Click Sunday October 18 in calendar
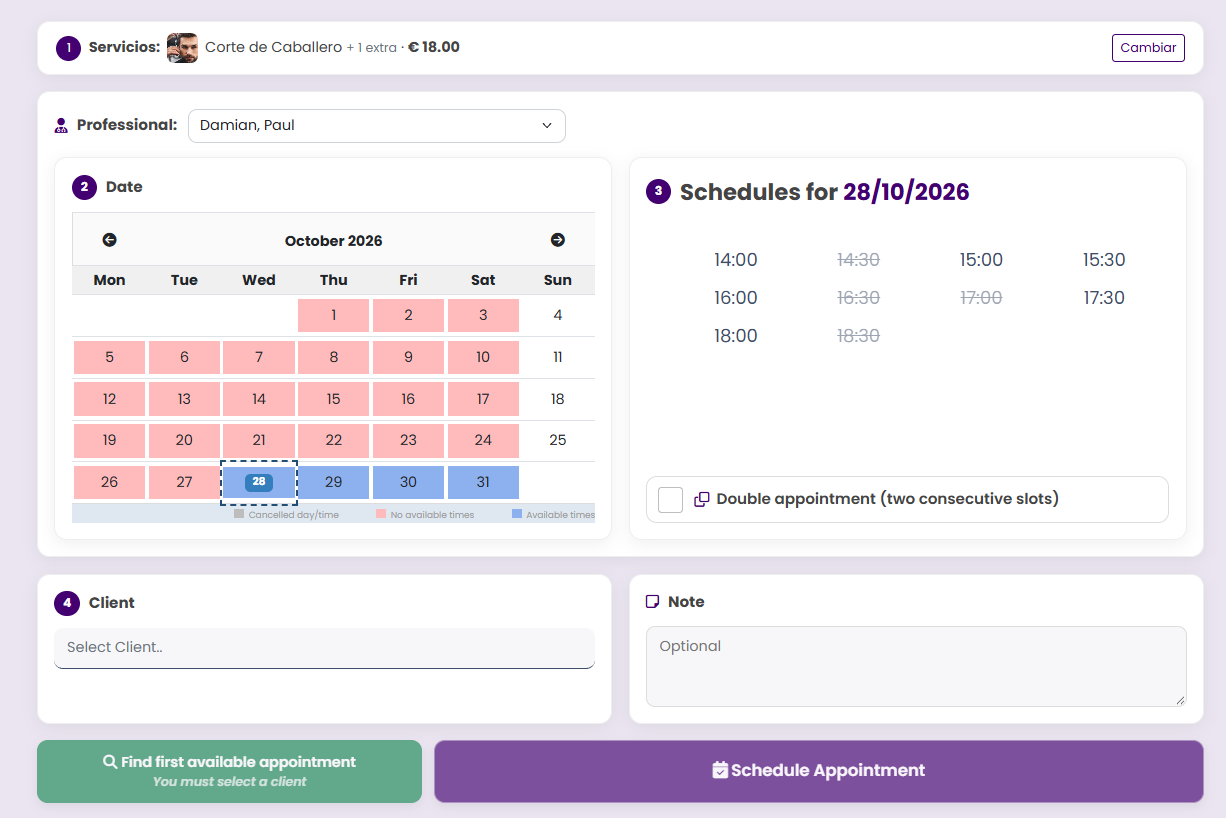This screenshot has width=1226, height=818. pos(558,399)
